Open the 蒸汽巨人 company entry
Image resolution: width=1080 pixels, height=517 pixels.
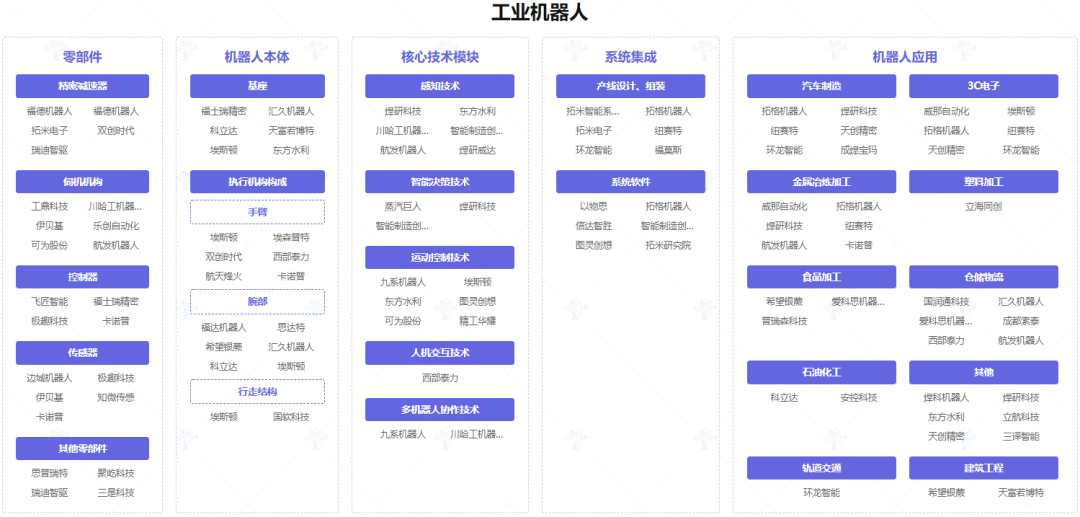point(403,207)
